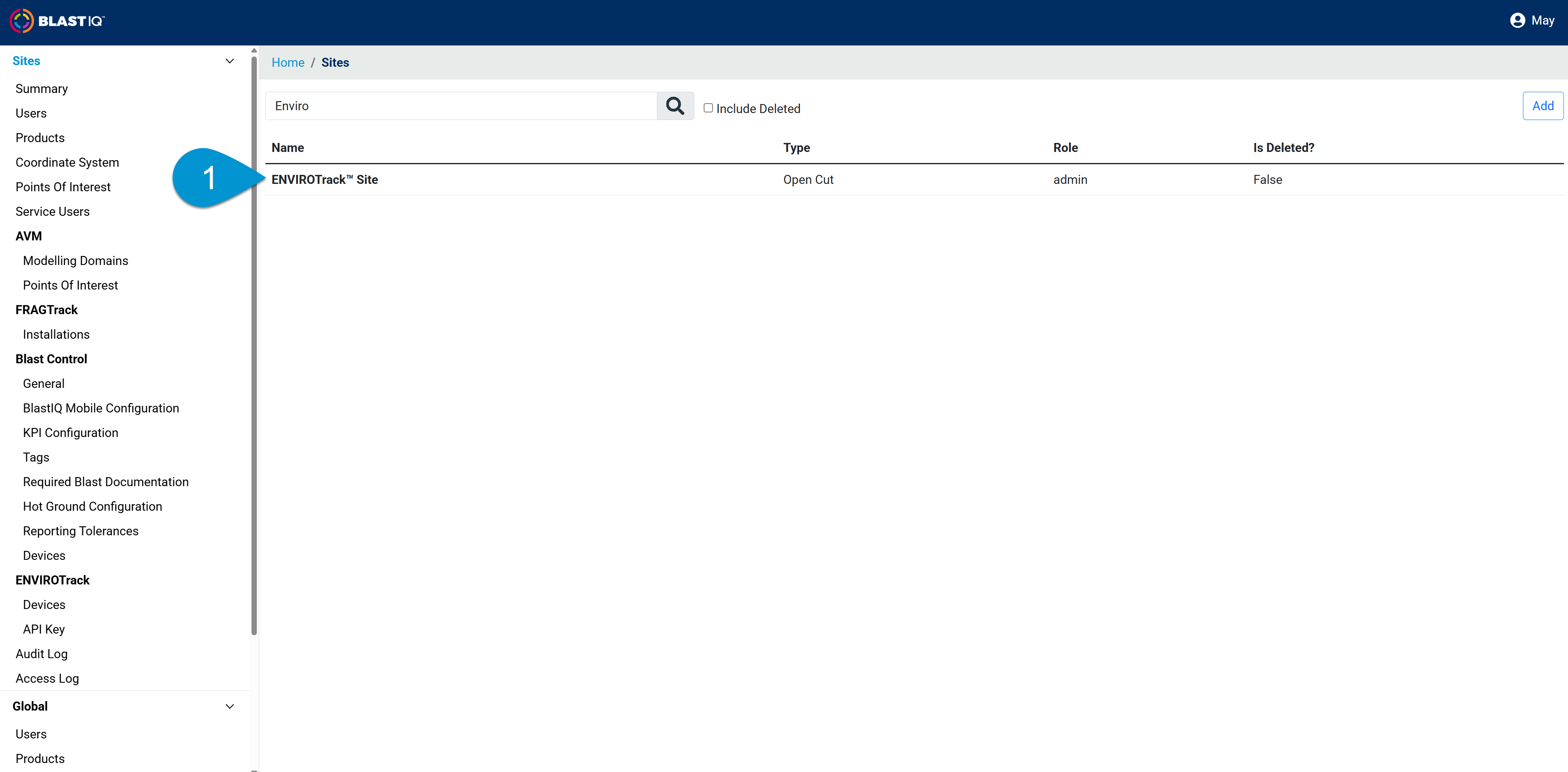Click the sidebar vertical scrollbar thumb
The image size is (1568, 772).
(x=254, y=345)
